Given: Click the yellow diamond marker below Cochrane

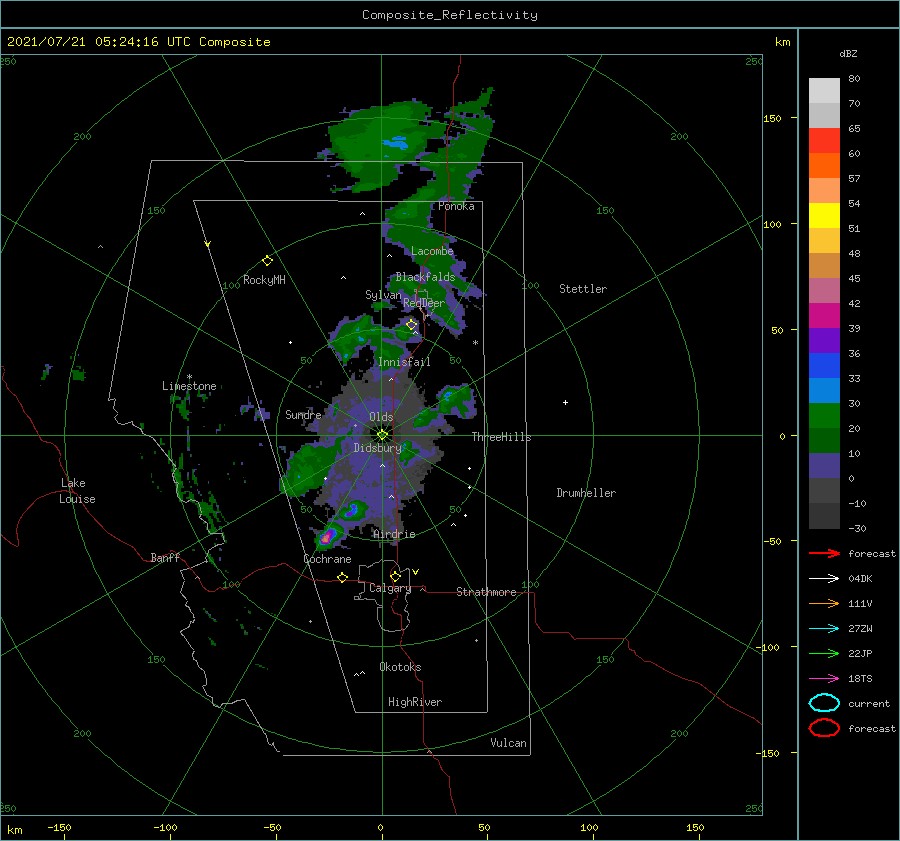Looking at the screenshot, I should (x=342, y=577).
